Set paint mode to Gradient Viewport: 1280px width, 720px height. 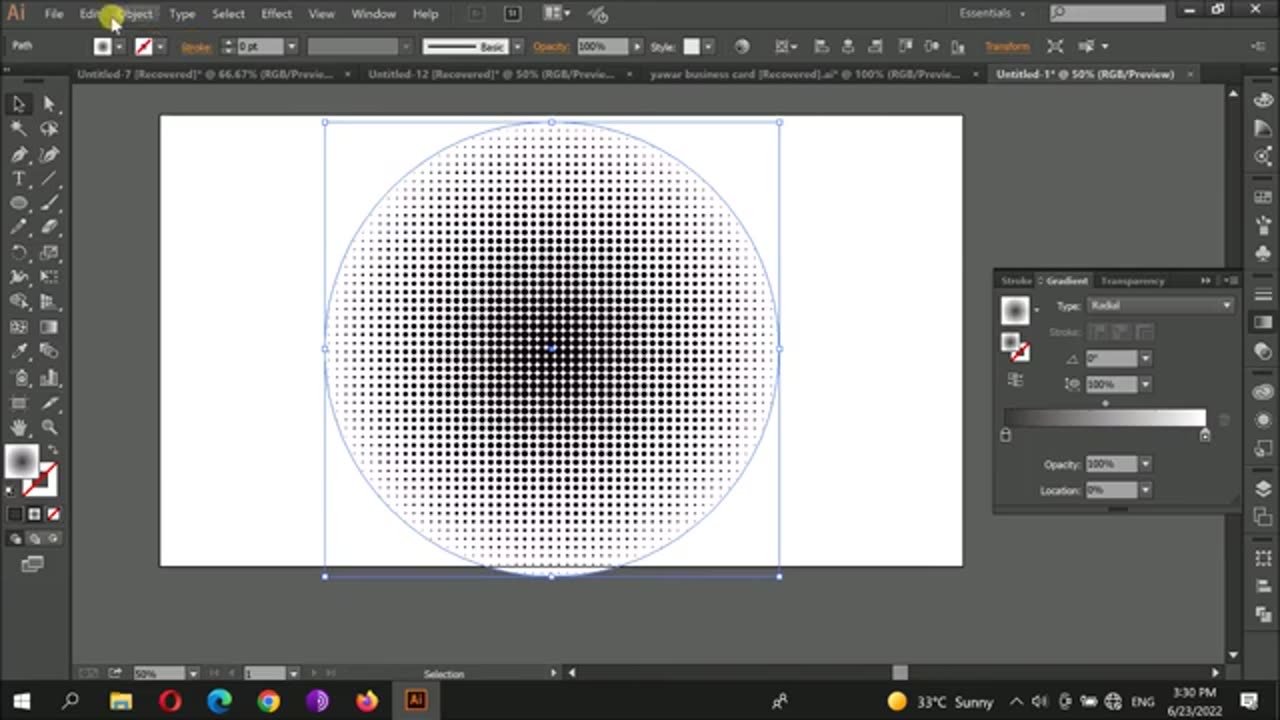[34, 514]
